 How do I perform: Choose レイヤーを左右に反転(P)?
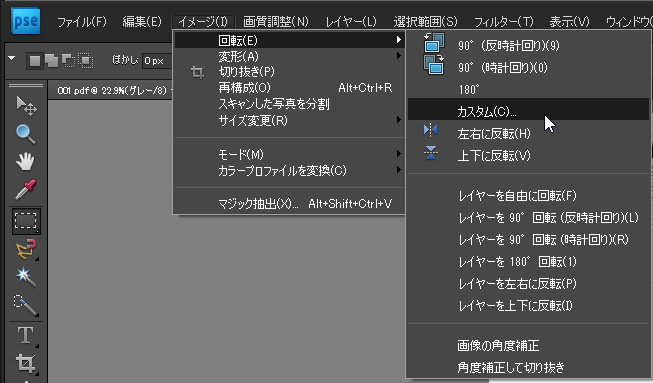[528, 284]
